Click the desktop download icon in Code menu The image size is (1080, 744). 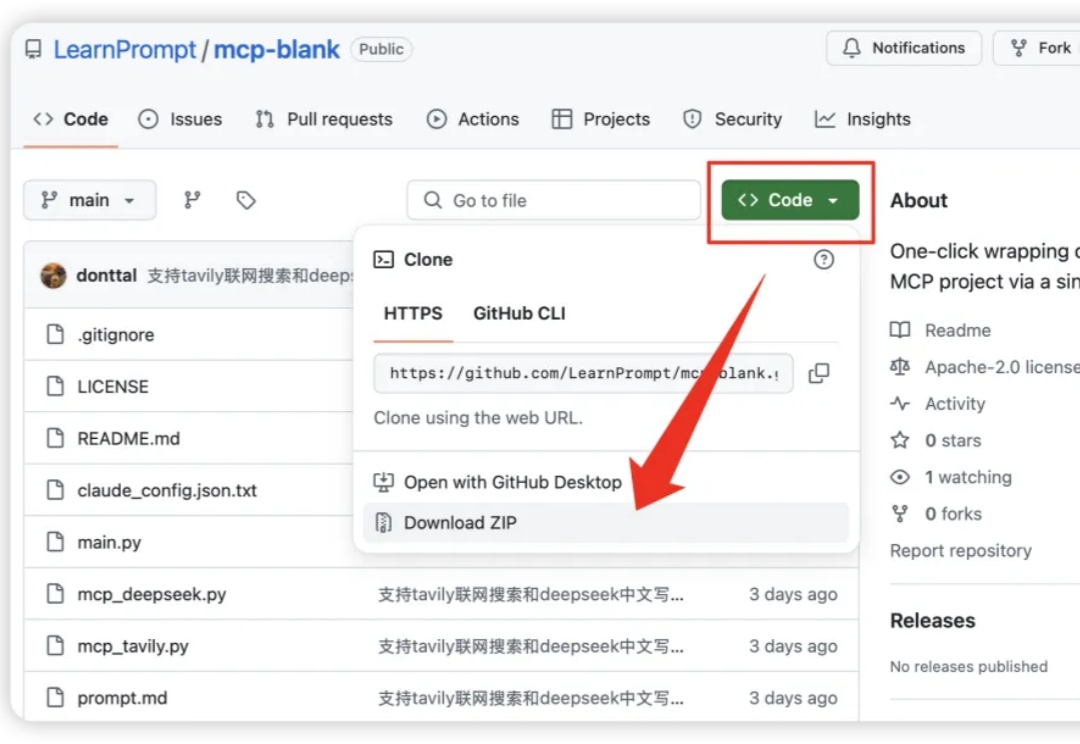pyautogui.click(x=384, y=482)
